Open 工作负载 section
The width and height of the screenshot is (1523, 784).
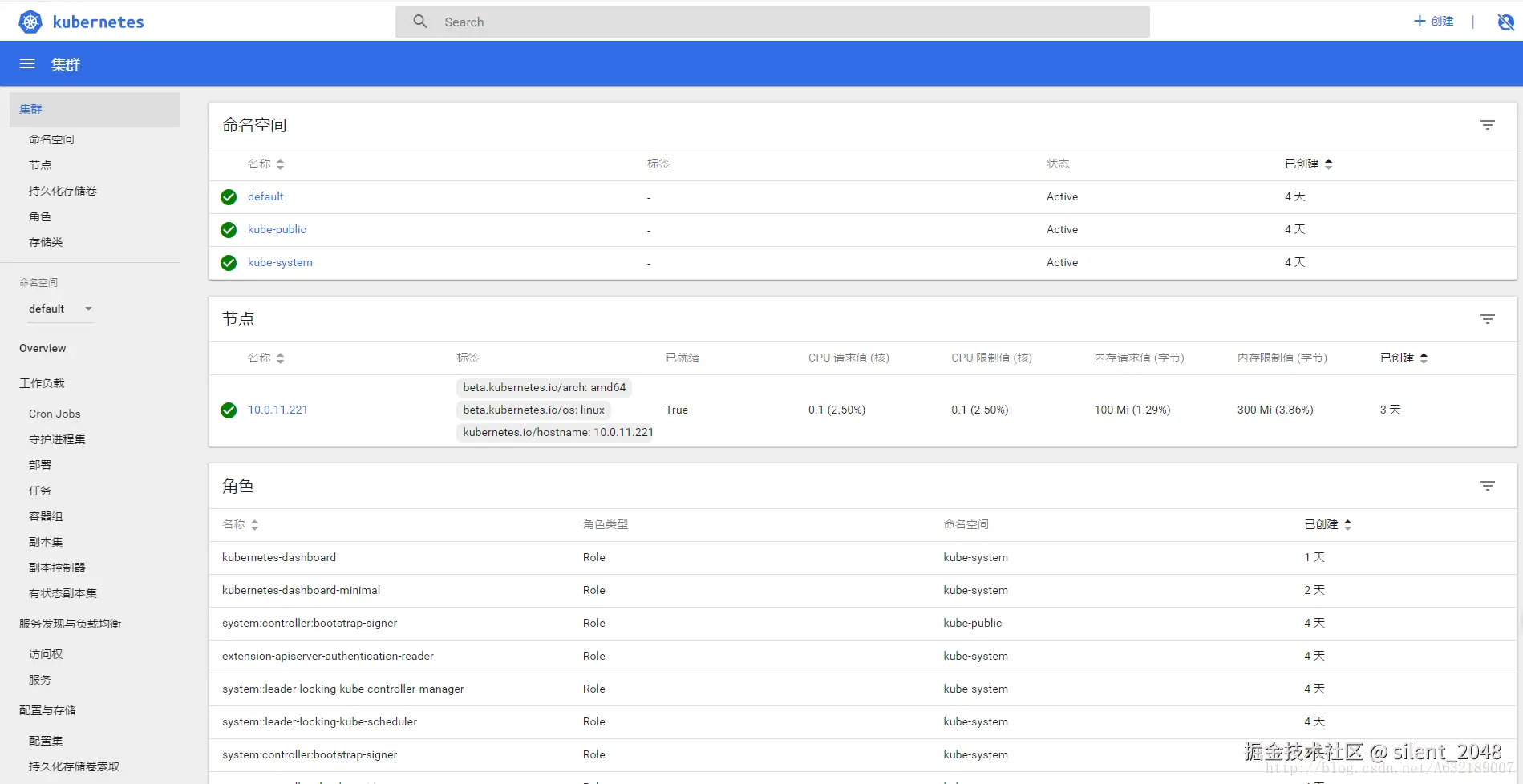[42, 383]
